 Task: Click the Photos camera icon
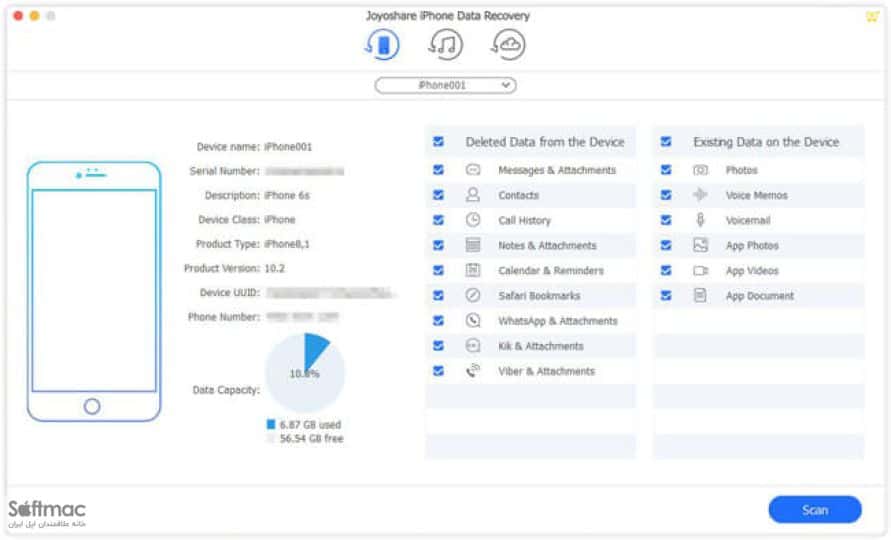701,170
